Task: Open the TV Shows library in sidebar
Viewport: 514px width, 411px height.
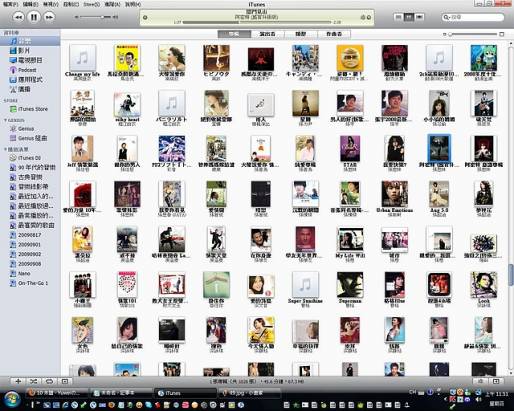Action: (x=30, y=60)
